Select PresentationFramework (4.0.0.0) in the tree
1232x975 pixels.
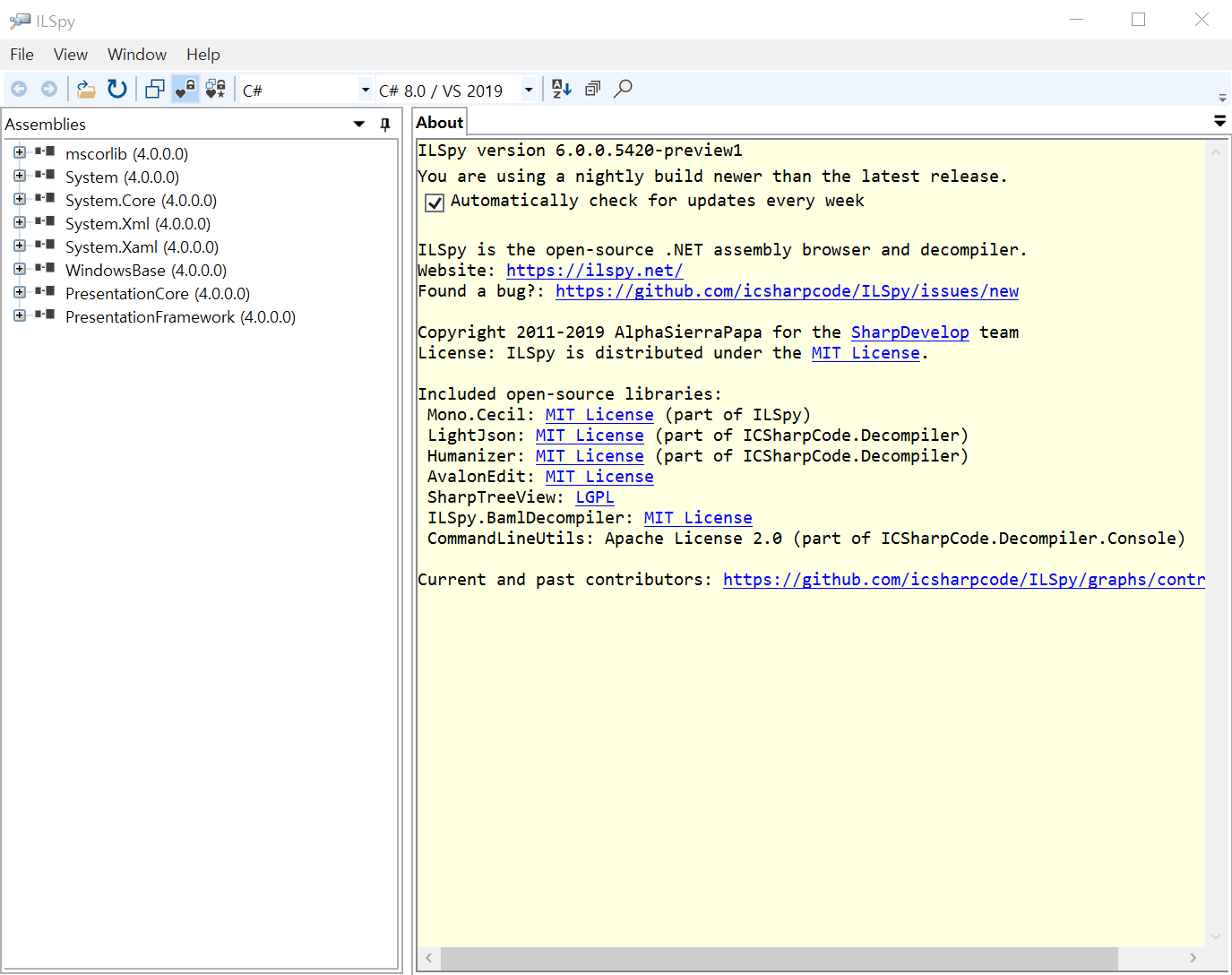[x=180, y=317]
